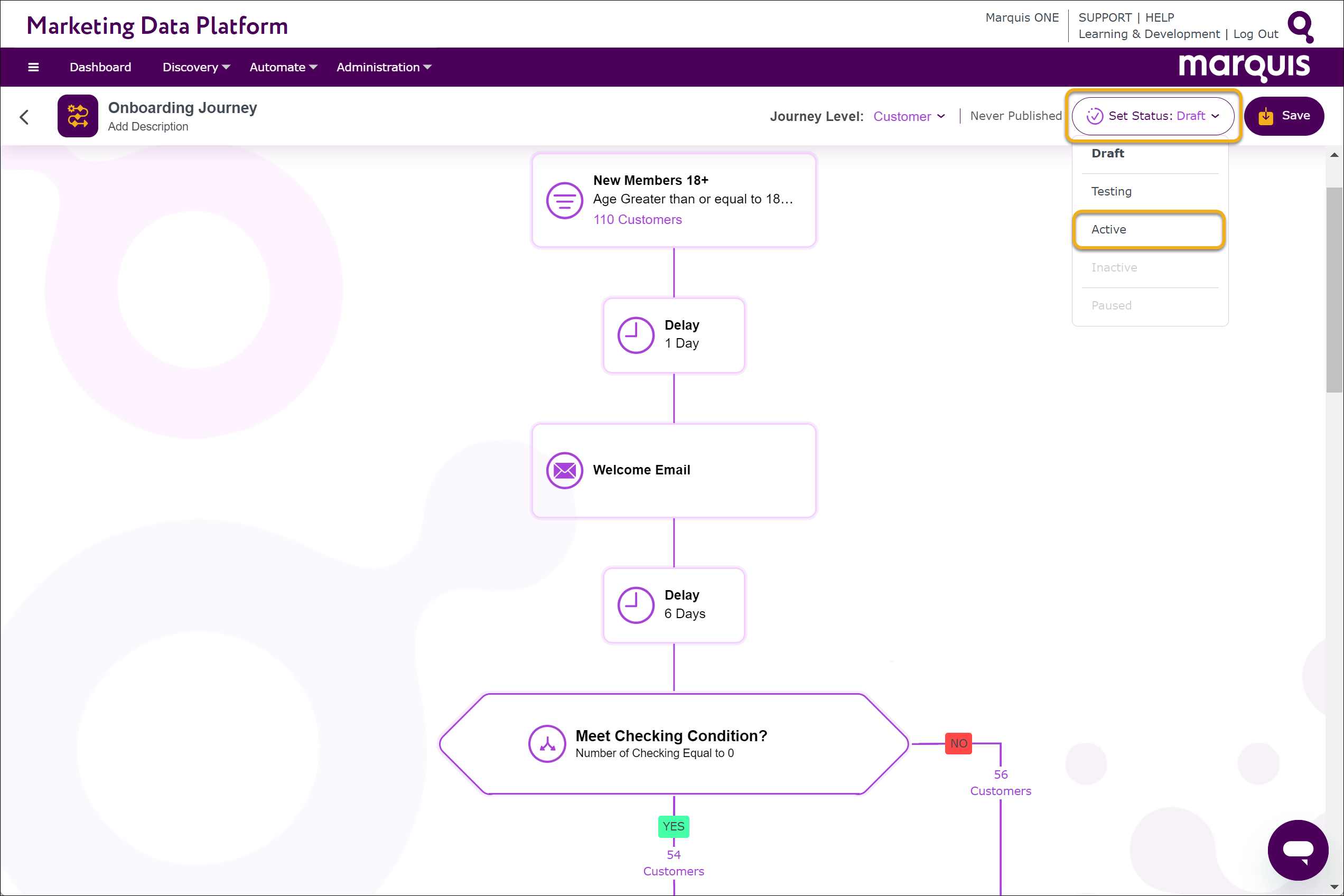Viewport: 1344px width, 896px height.
Task: Open the 54 Customers link on YES branch
Action: 673,863
